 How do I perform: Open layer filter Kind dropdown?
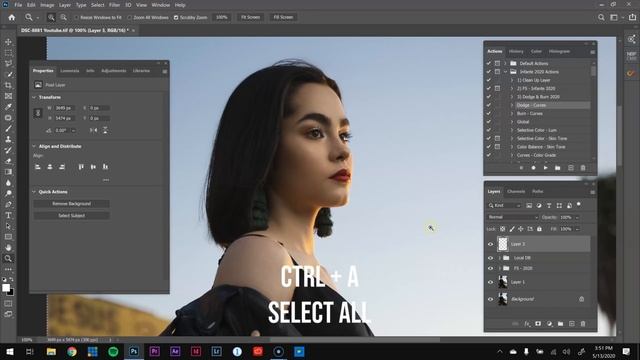pyautogui.click(x=504, y=205)
